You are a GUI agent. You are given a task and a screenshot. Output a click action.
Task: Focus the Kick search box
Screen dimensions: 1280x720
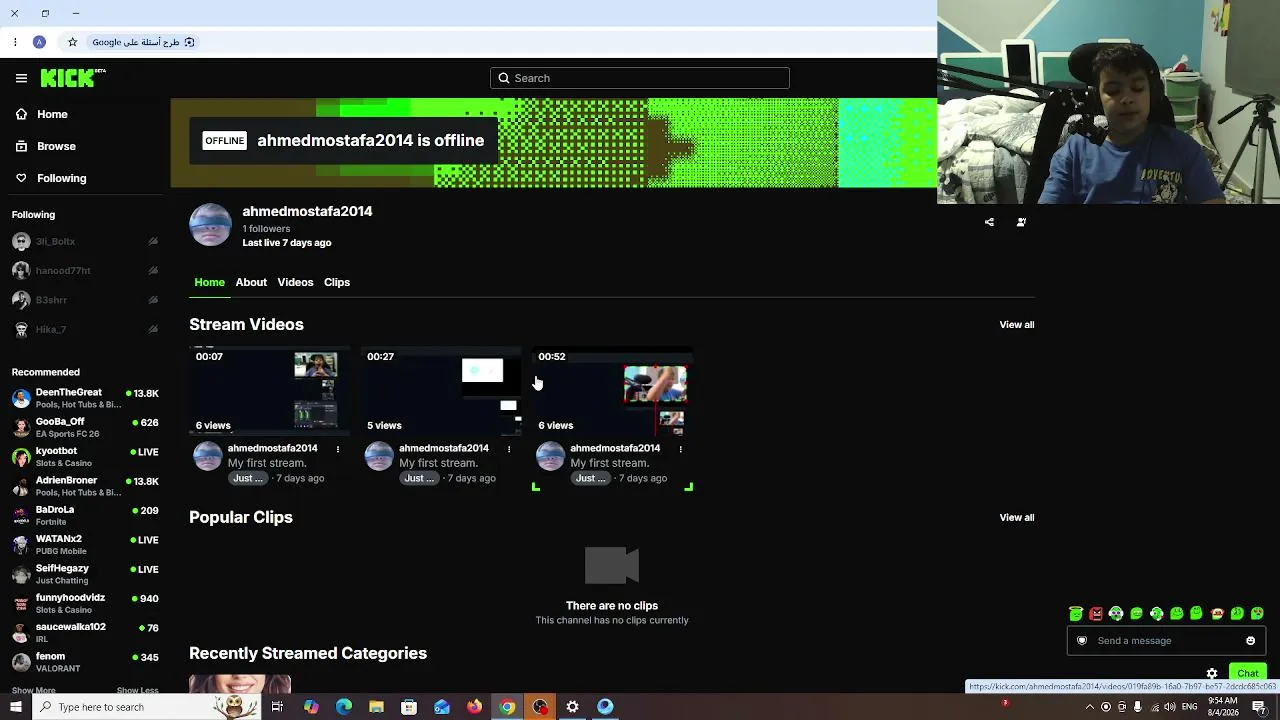pyautogui.click(x=640, y=78)
